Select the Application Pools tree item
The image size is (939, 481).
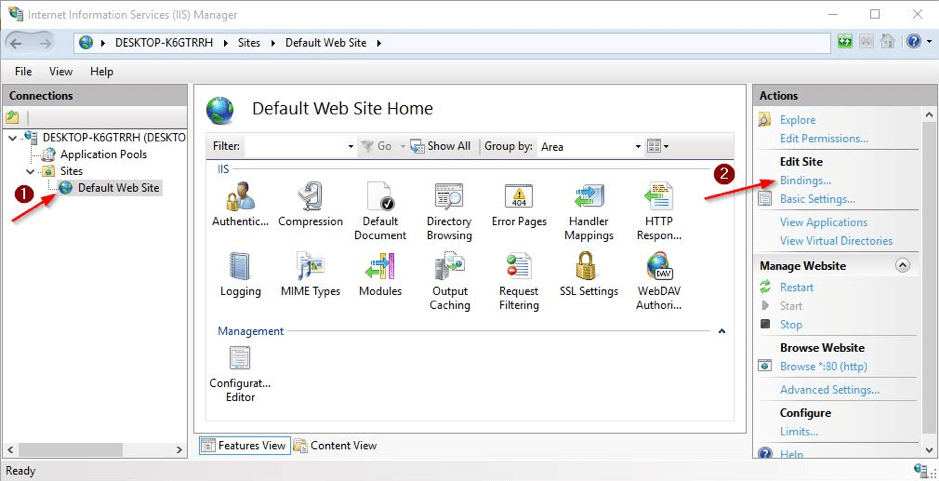(x=103, y=155)
